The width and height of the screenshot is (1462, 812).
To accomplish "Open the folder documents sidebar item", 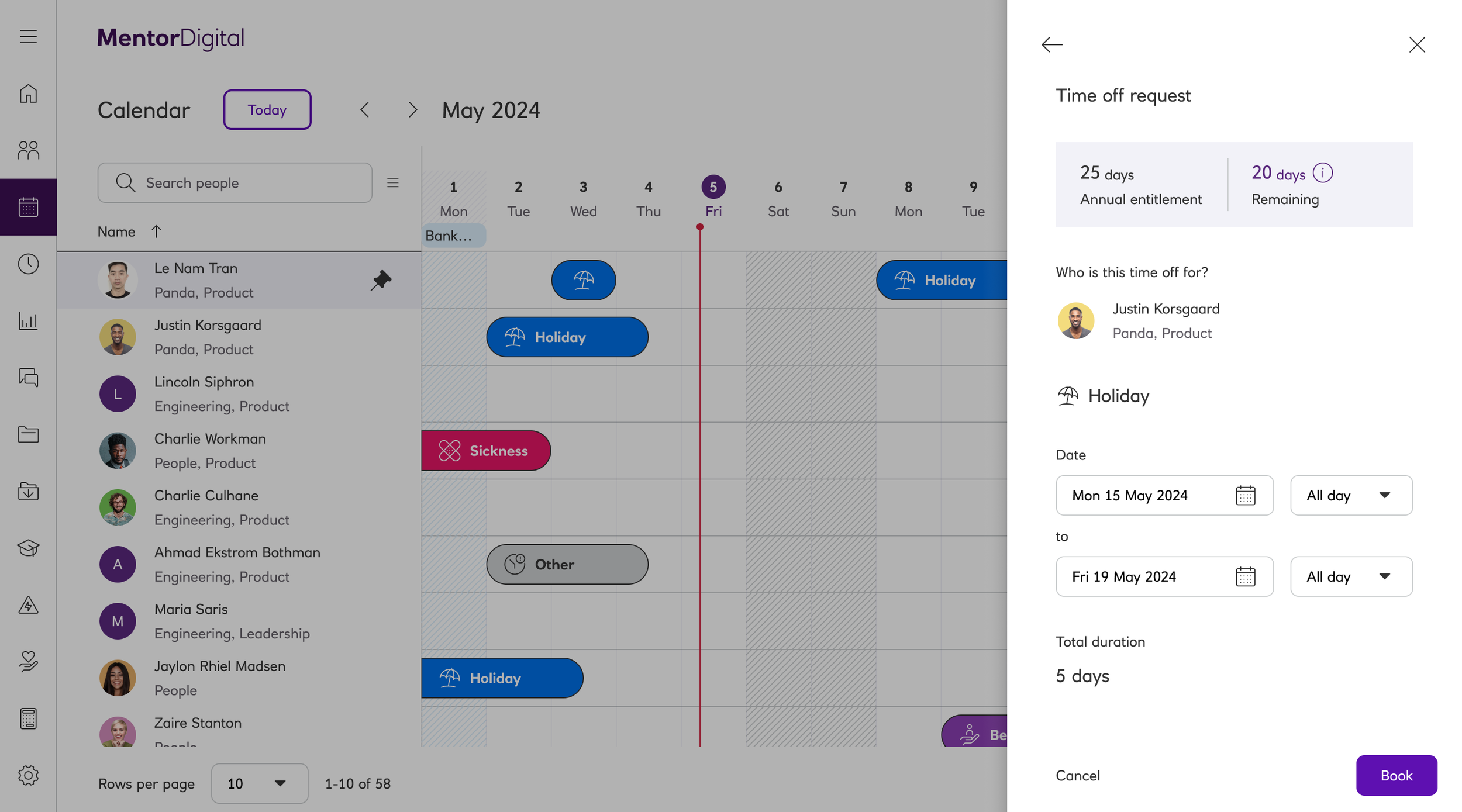I will coord(28,434).
